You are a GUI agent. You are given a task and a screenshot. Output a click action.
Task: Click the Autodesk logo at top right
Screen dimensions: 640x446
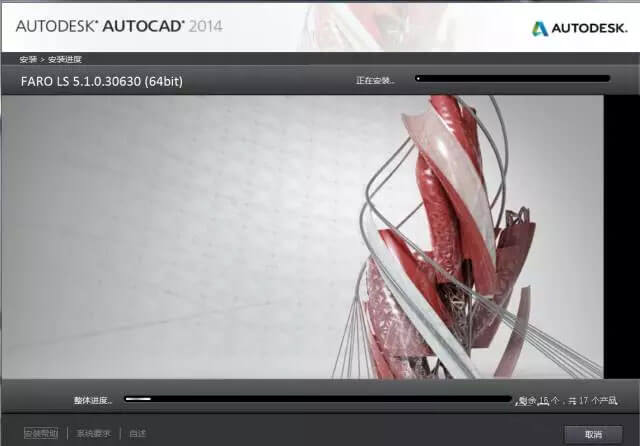click(580, 28)
